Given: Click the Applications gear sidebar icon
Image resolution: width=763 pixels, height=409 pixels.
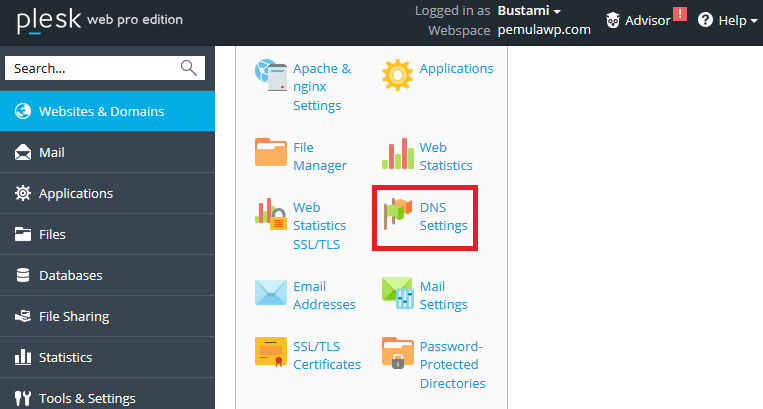Looking at the screenshot, I should (23, 193).
